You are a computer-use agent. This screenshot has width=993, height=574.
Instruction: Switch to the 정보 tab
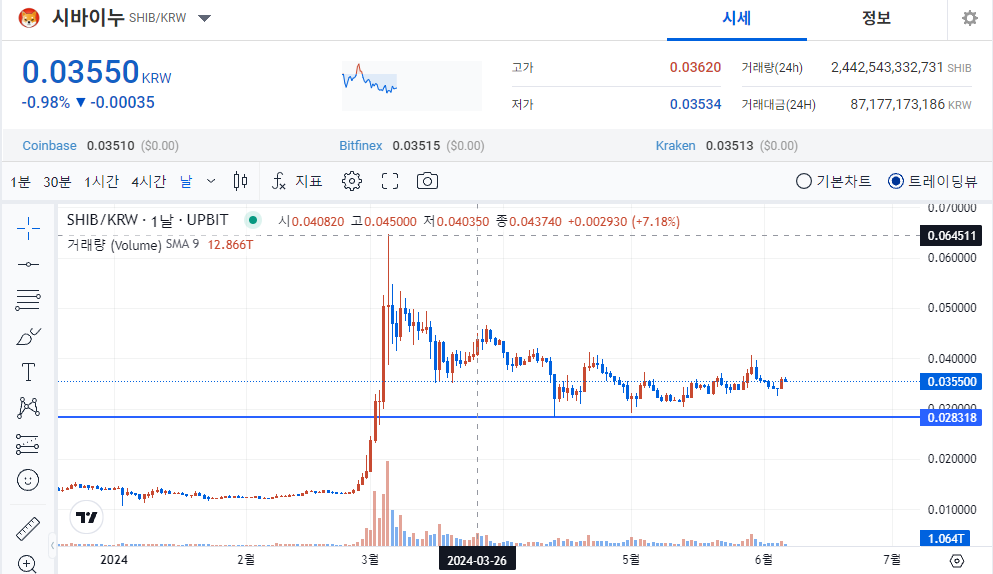(x=876, y=18)
